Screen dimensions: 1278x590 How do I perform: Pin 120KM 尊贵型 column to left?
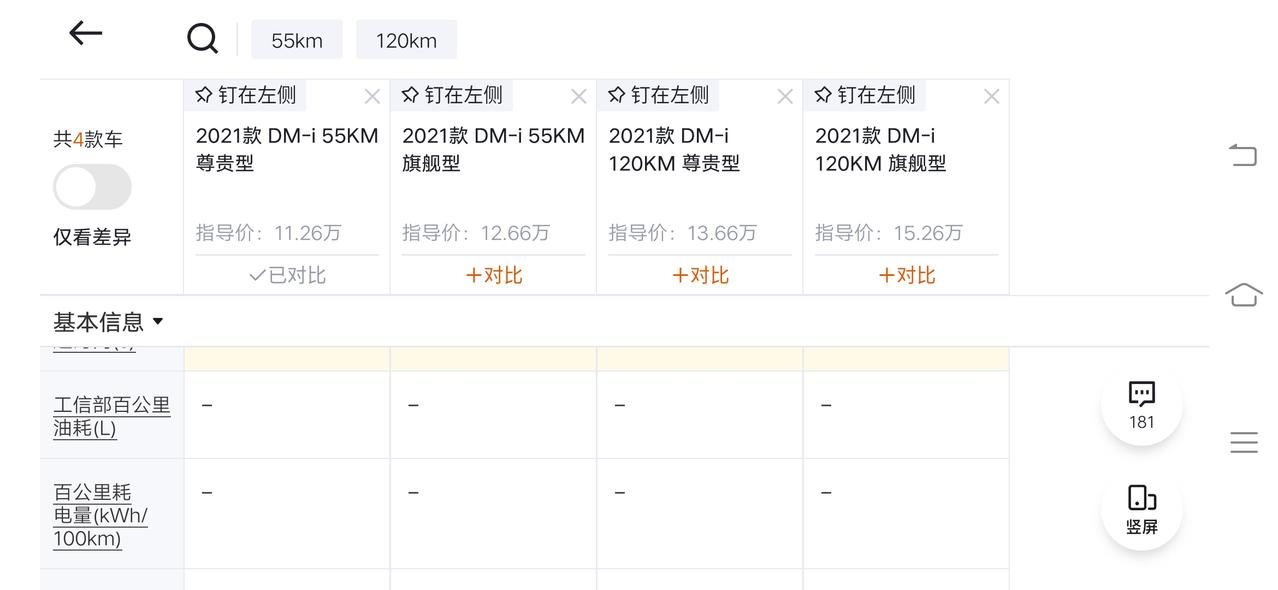click(658, 95)
